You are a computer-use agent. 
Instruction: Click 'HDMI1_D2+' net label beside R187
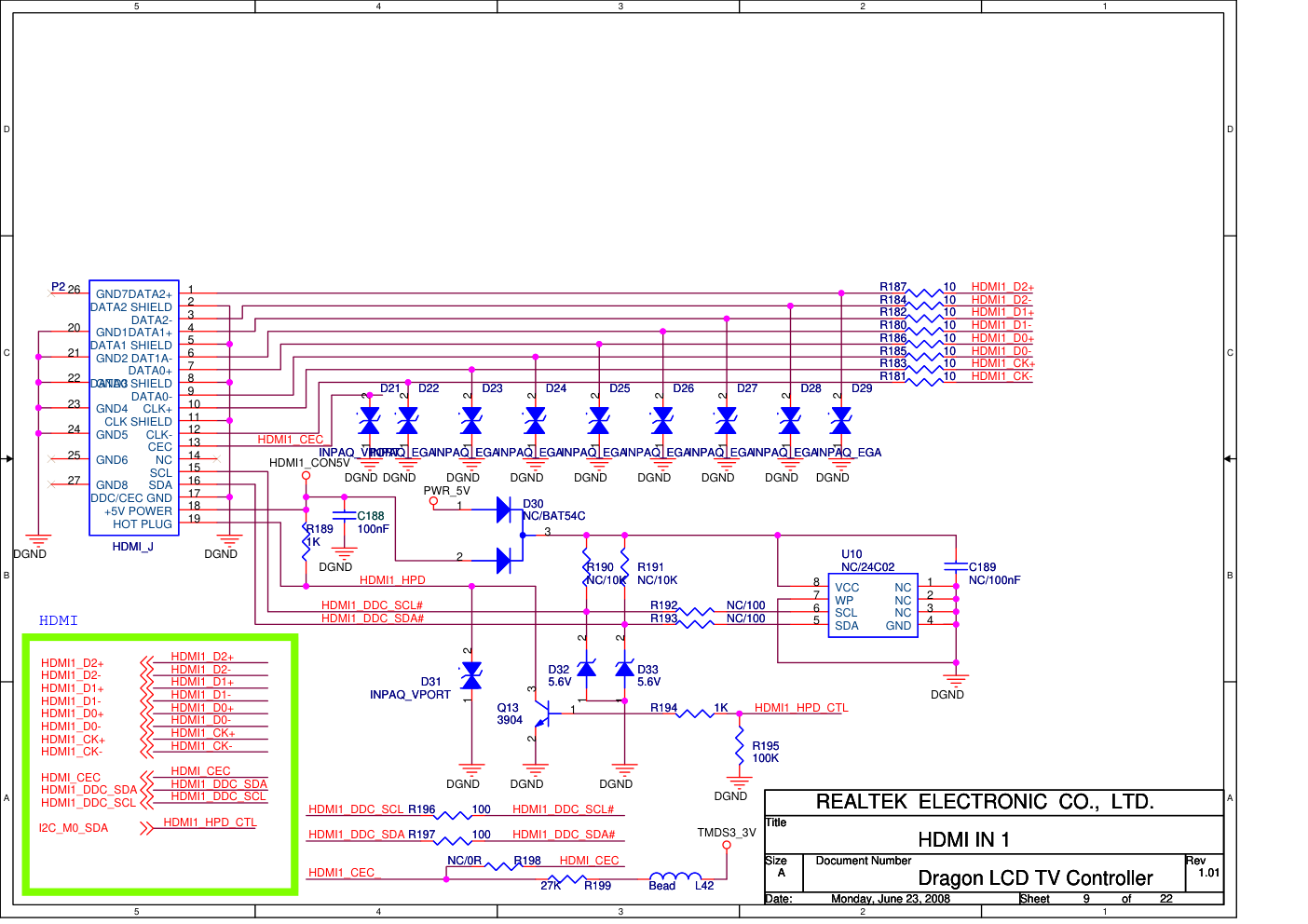pos(1002,287)
